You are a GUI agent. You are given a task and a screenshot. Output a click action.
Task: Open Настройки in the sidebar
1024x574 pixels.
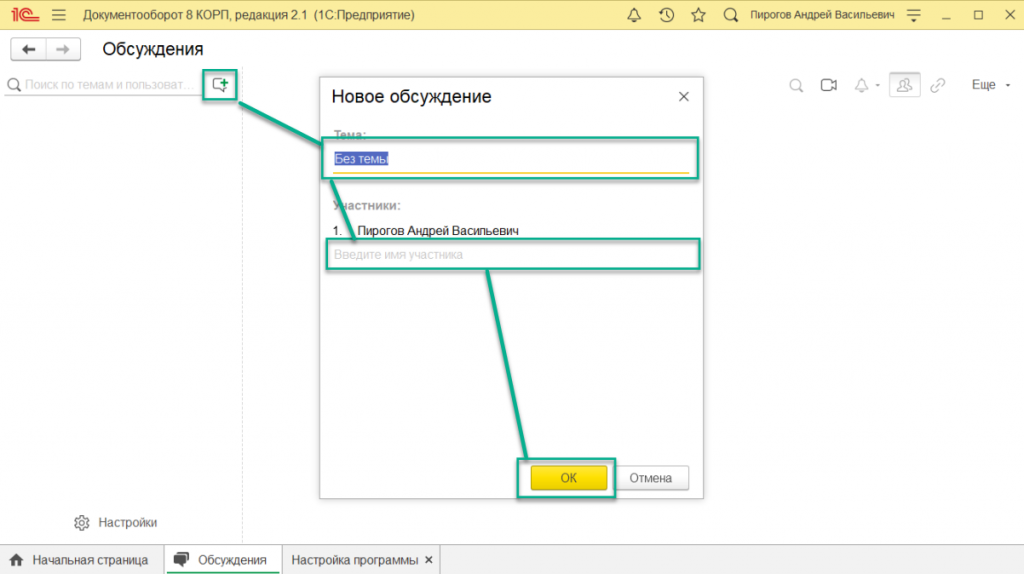pyautogui.click(x=116, y=522)
